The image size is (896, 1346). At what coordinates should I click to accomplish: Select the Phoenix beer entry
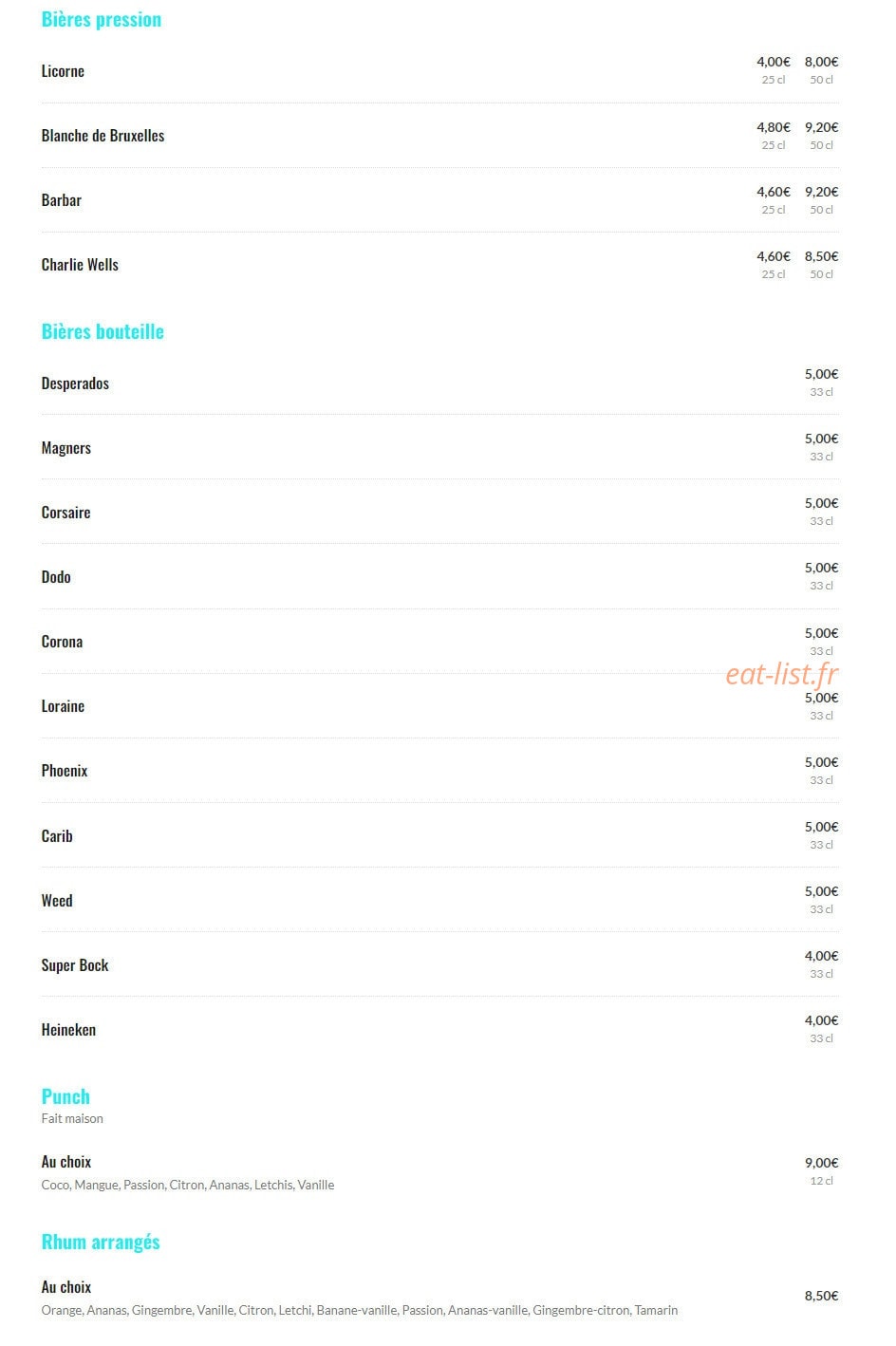point(65,771)
